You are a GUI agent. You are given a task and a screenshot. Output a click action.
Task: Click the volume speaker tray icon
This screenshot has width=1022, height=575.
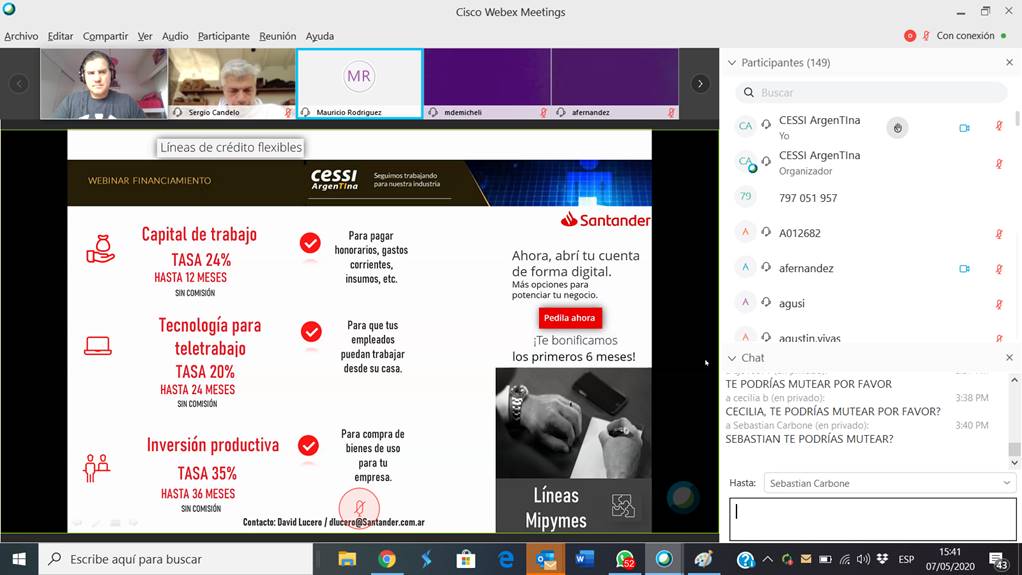click(x=864, y=559)
